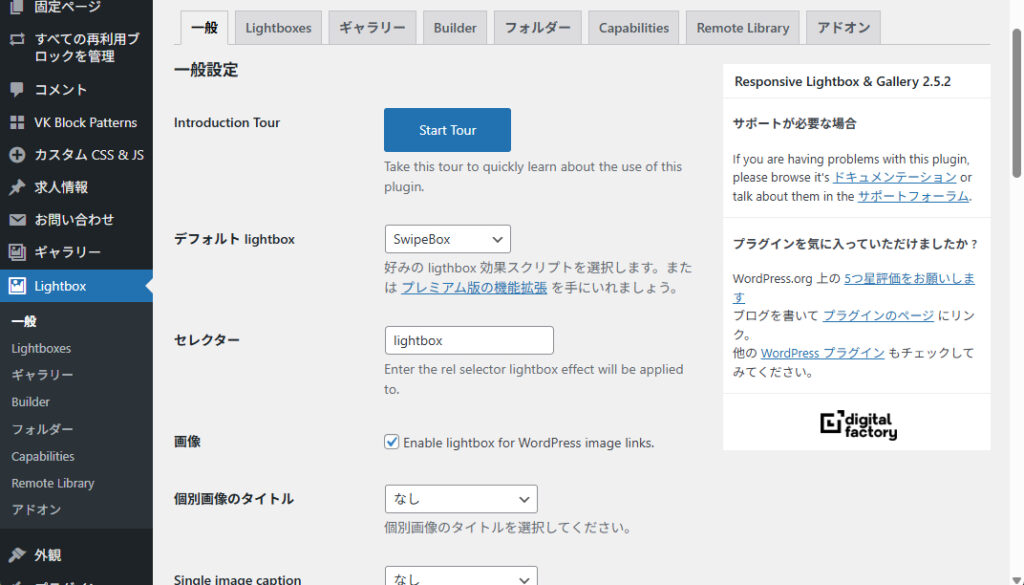Click the reusable blocks management icon
This screenshot has width=1024, height=585.
[x=18, y=39]
